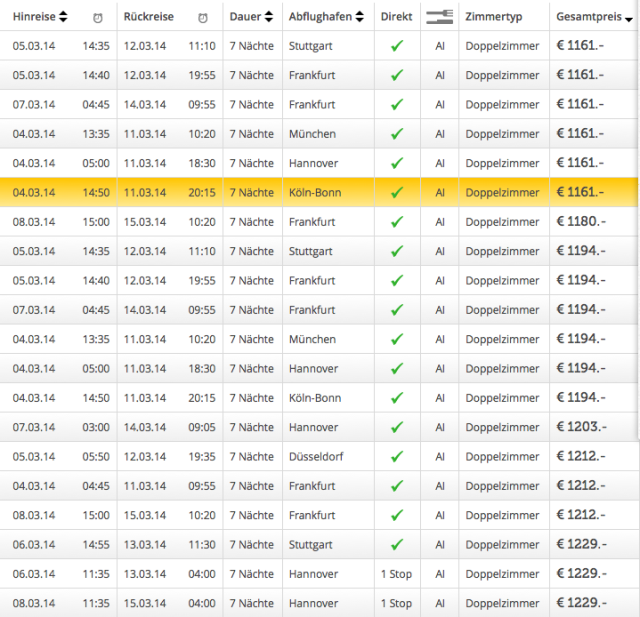Click "1 Stop" in 06.03.14 Hannover row
This screenshot has height=617, width=640.
click(x=396, y=574)
